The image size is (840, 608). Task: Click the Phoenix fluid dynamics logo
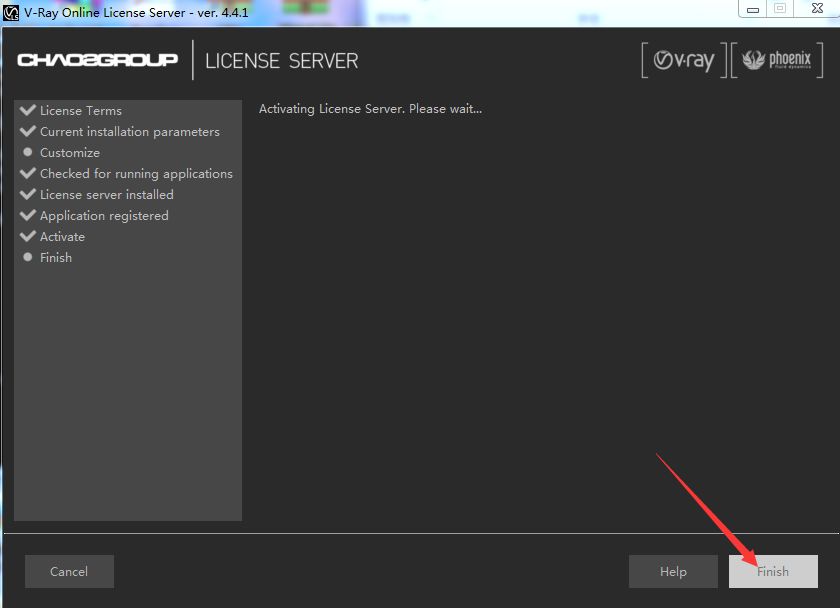click(777, 60)
